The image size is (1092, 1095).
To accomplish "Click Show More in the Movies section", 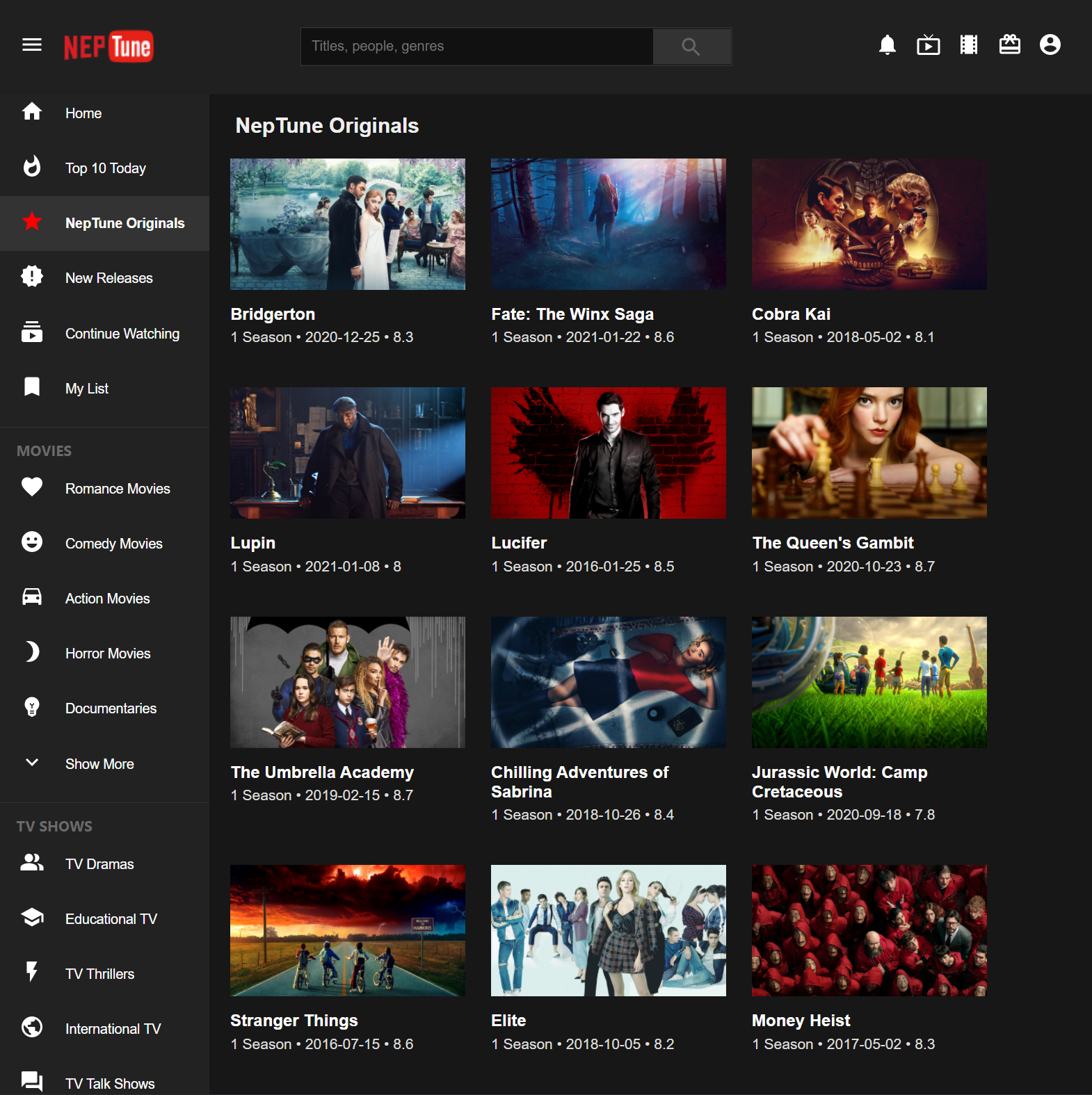I will (x=99, y=764).
